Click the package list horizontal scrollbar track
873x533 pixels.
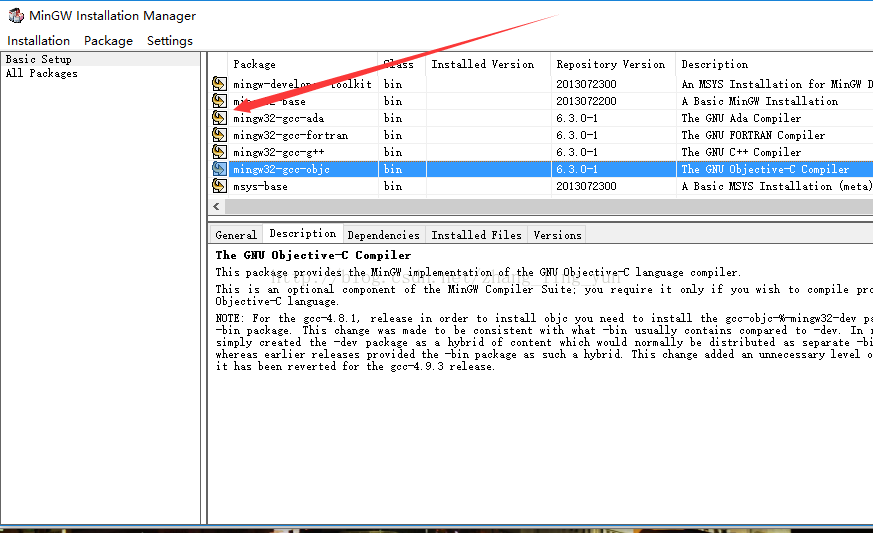548,207
